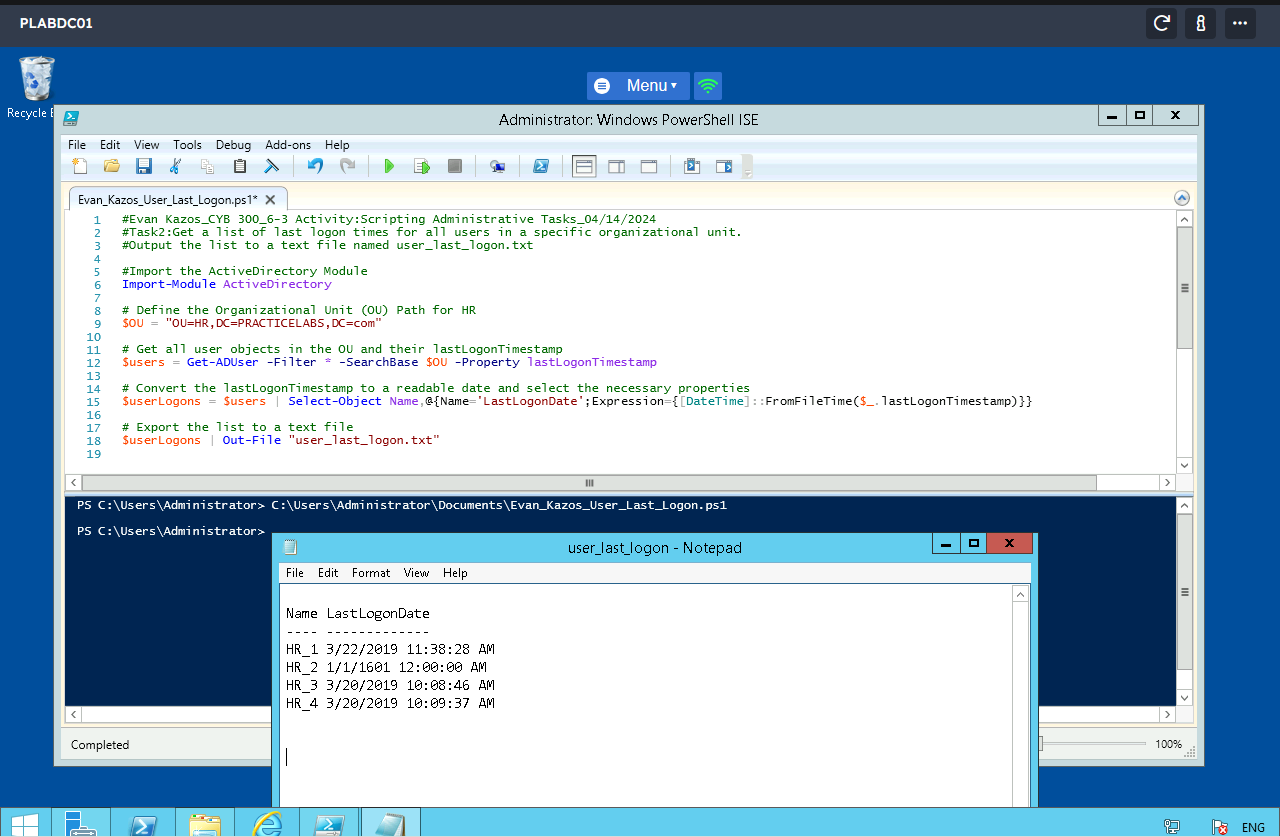Click the Stop Operation icon
1280x837 pixels.
tap(454, 166)
